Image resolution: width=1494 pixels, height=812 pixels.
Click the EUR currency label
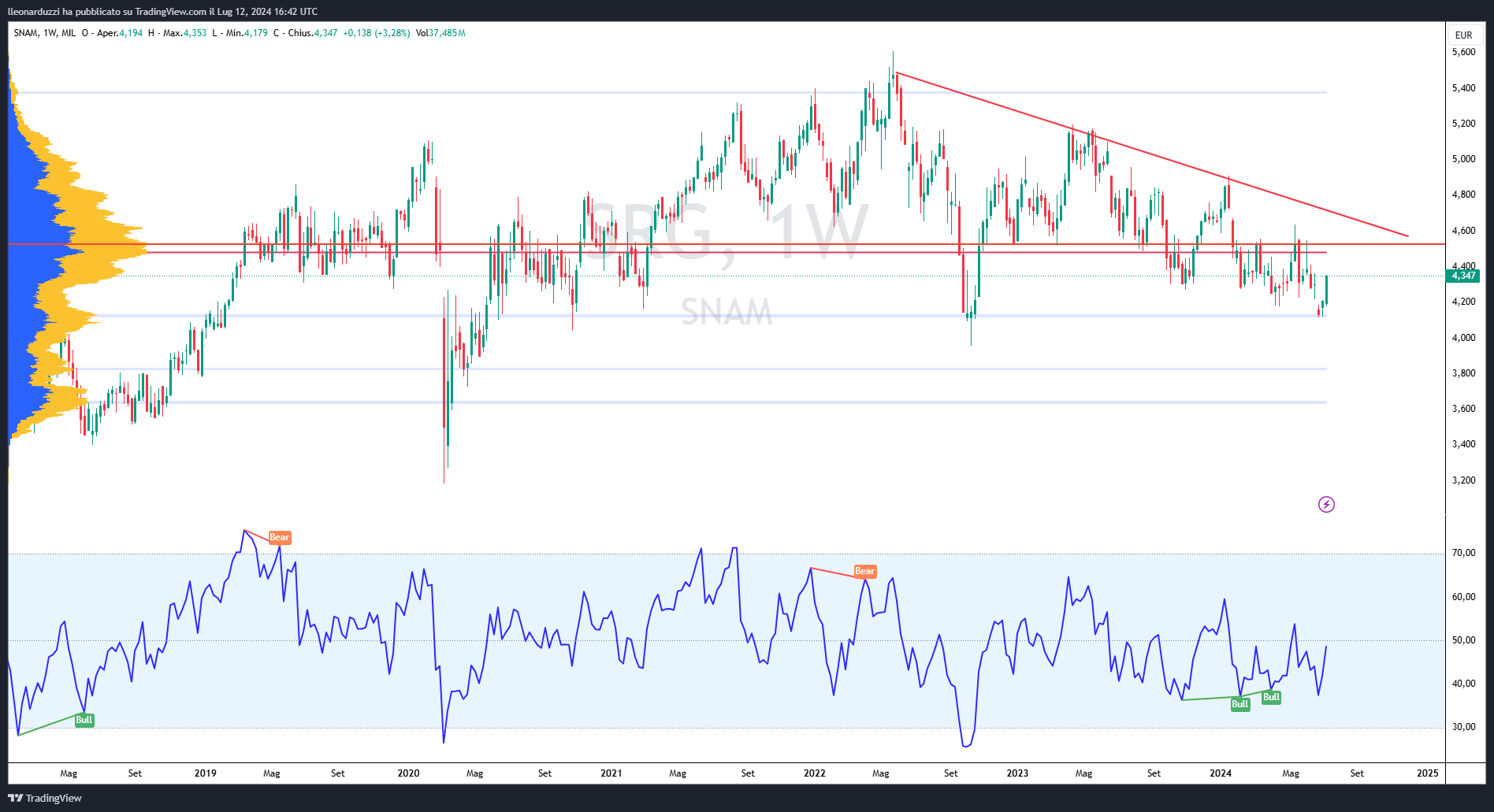1463,35
